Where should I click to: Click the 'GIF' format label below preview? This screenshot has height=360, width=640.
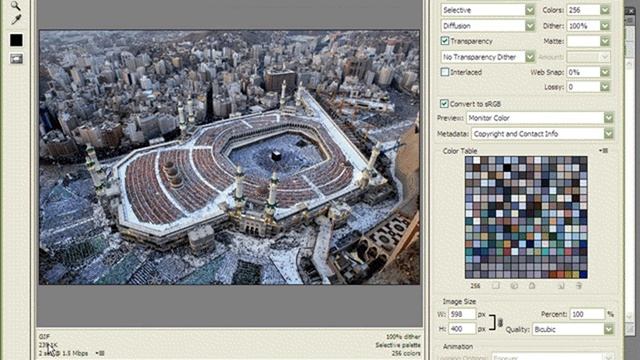coord(44,336)
